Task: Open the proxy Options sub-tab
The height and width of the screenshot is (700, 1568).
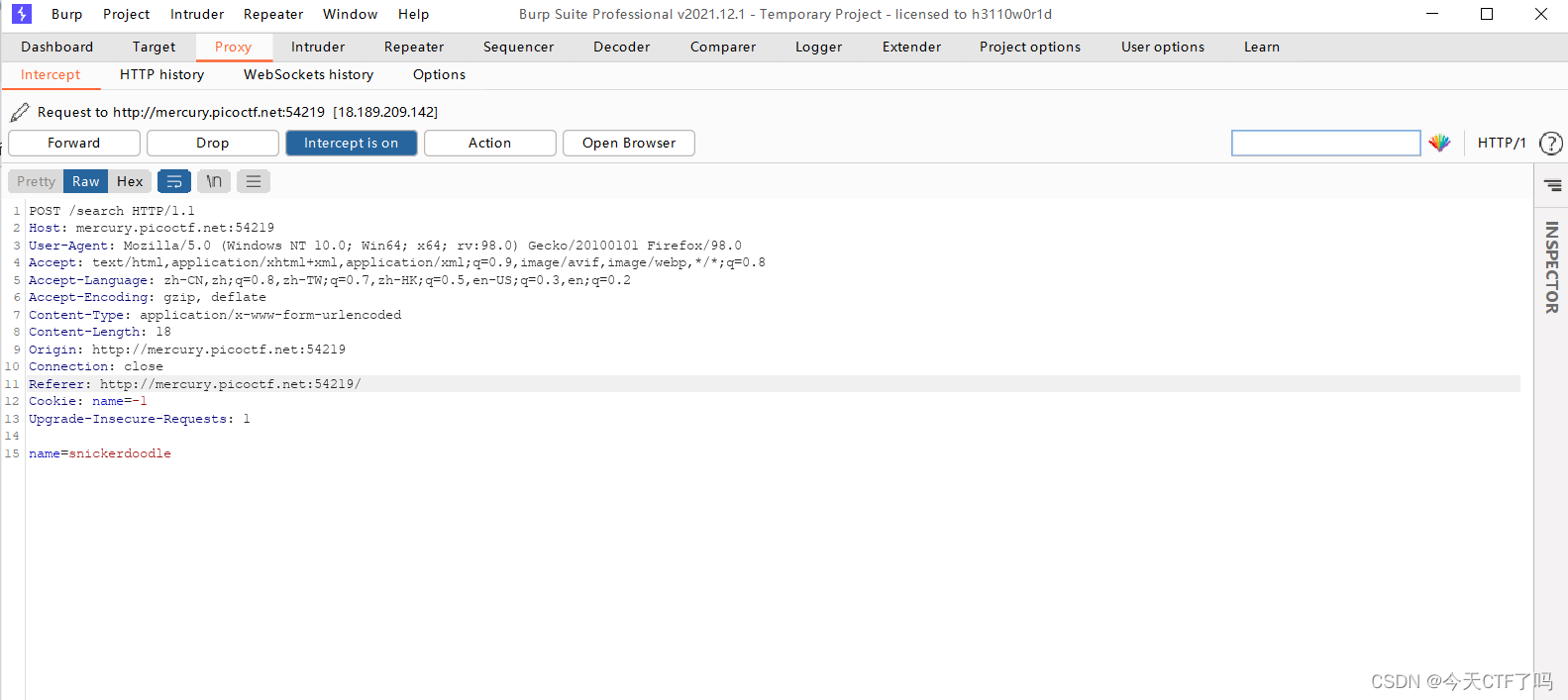Action: pyautogui.click(x=440, y=74)
